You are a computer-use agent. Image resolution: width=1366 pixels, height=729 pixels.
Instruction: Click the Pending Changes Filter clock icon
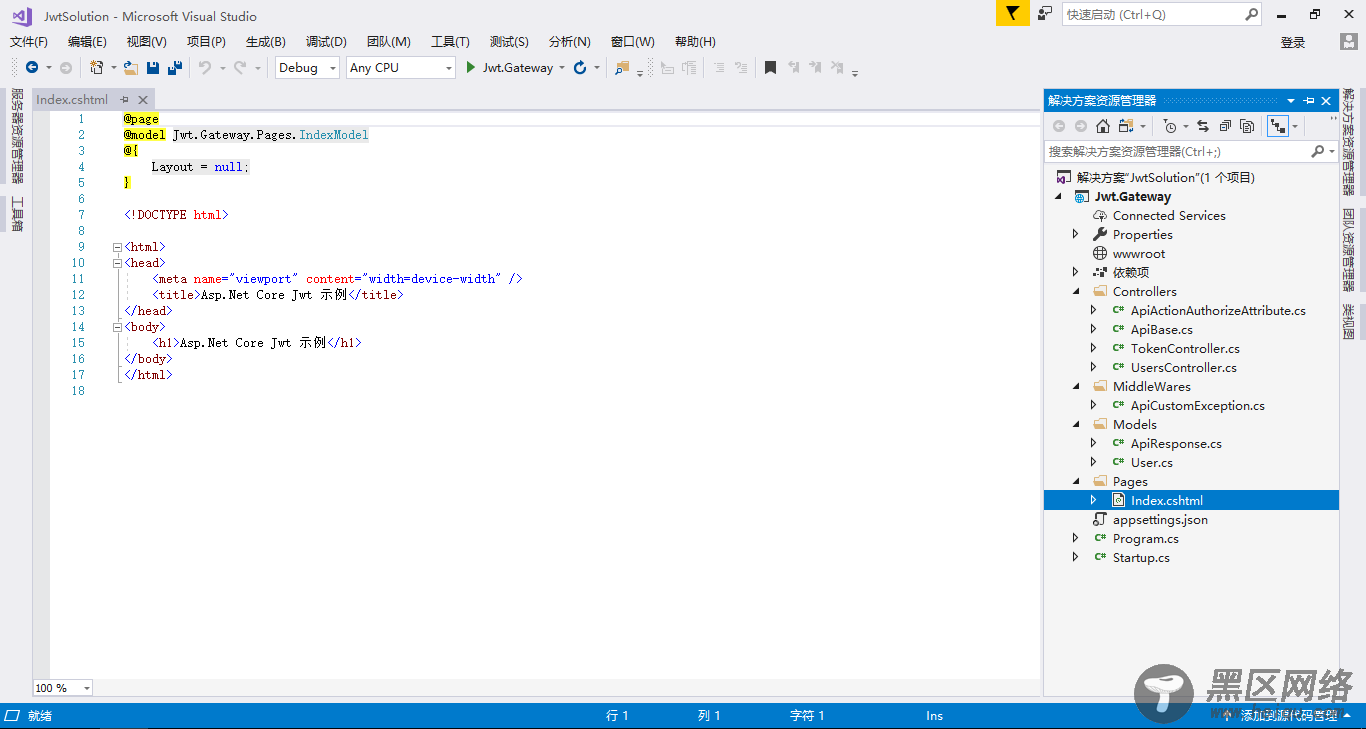pyautogui.click(x=1171, y=126)
